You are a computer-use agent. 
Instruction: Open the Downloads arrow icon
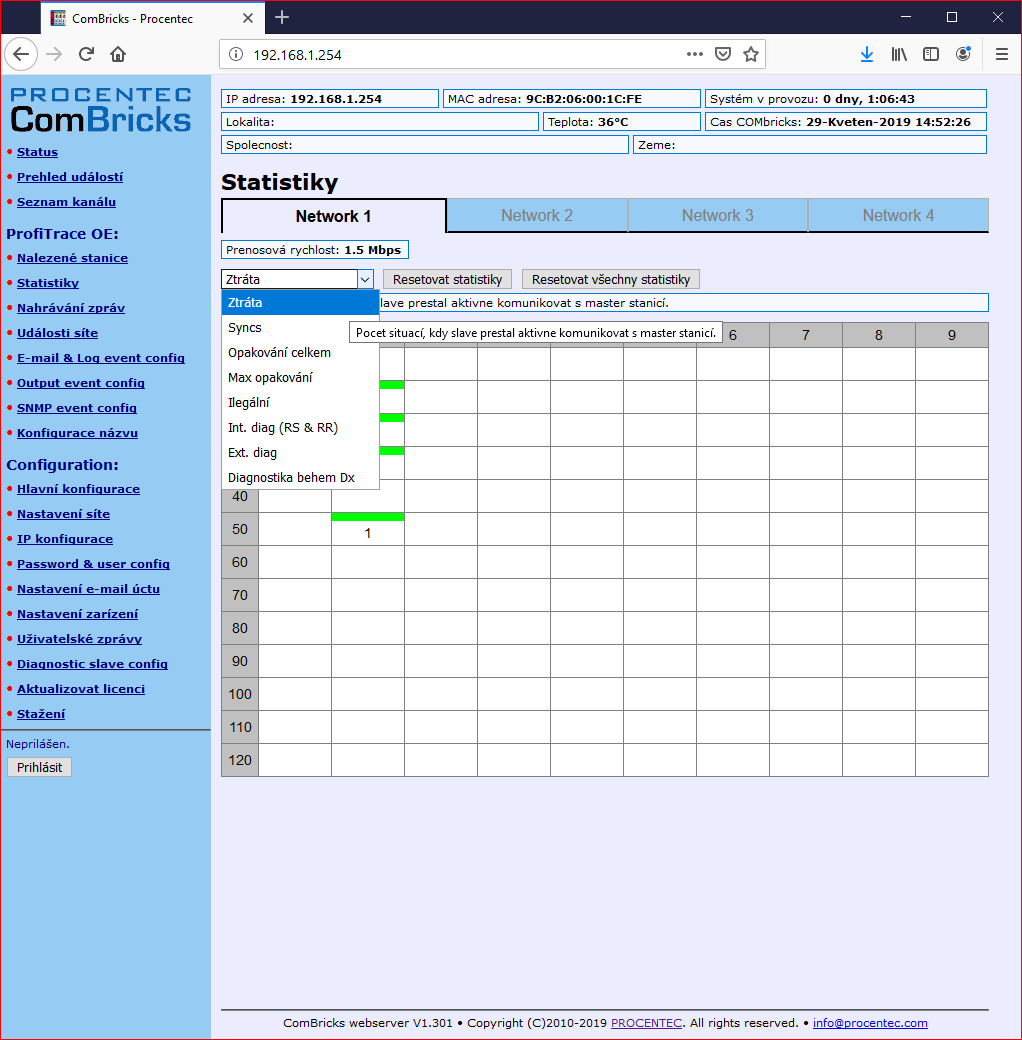(x=867, y=54)
